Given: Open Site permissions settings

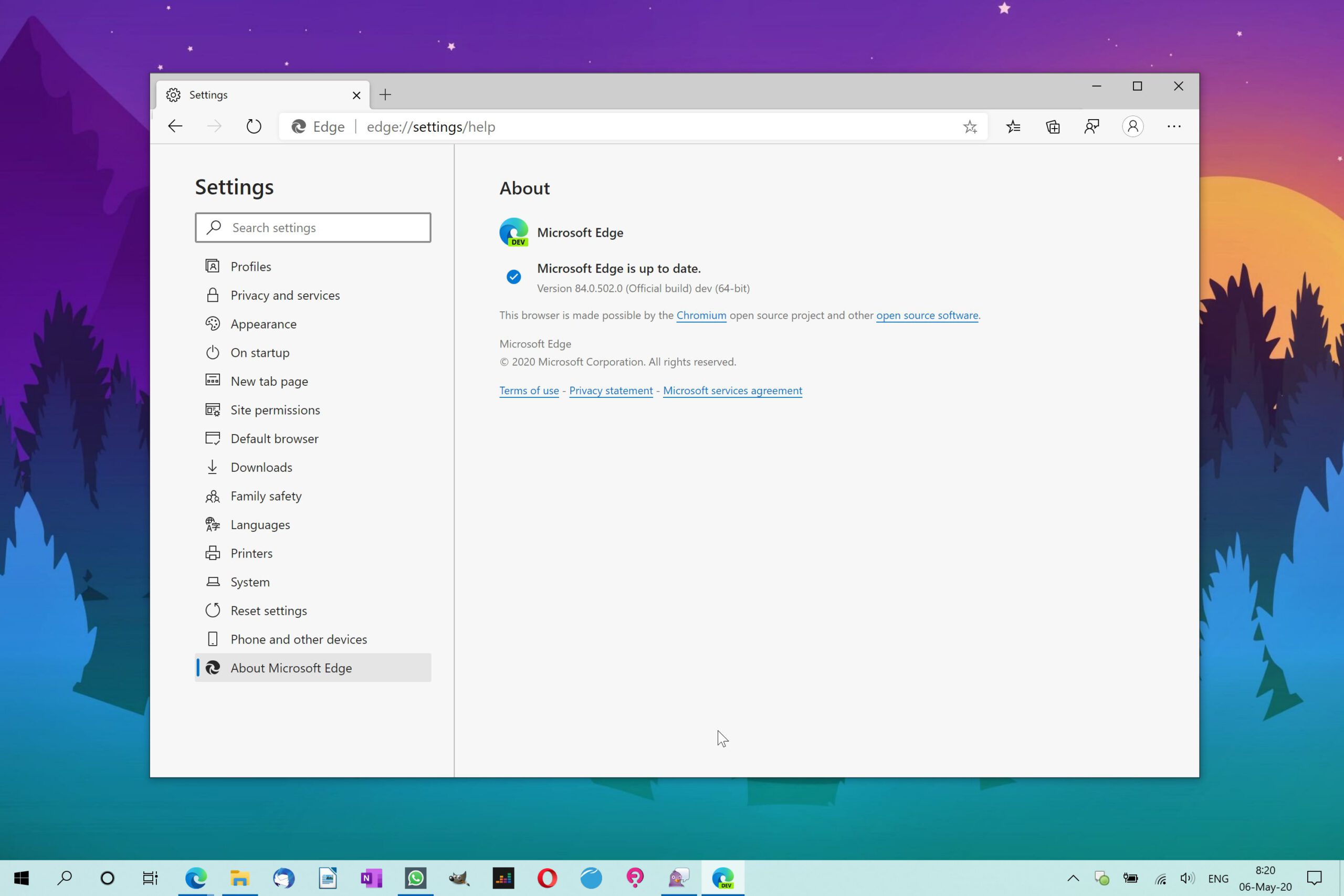Looking at the screenshot, I should click(x=312, y=410).
